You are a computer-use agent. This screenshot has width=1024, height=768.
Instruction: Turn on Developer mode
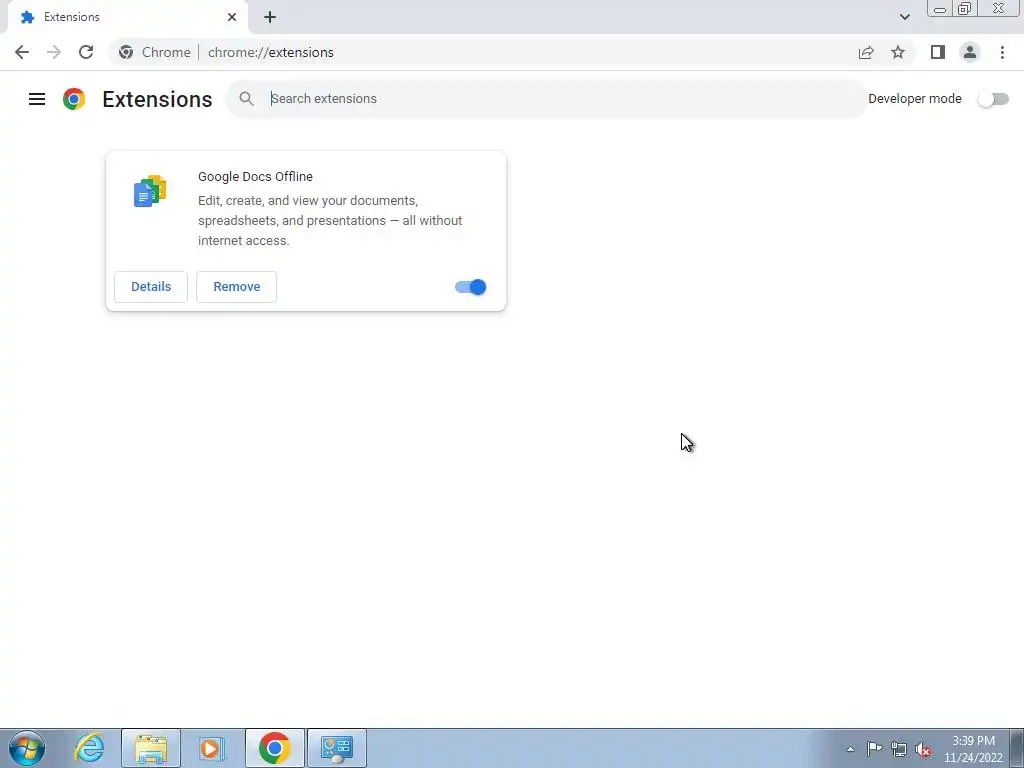[993, 99]
